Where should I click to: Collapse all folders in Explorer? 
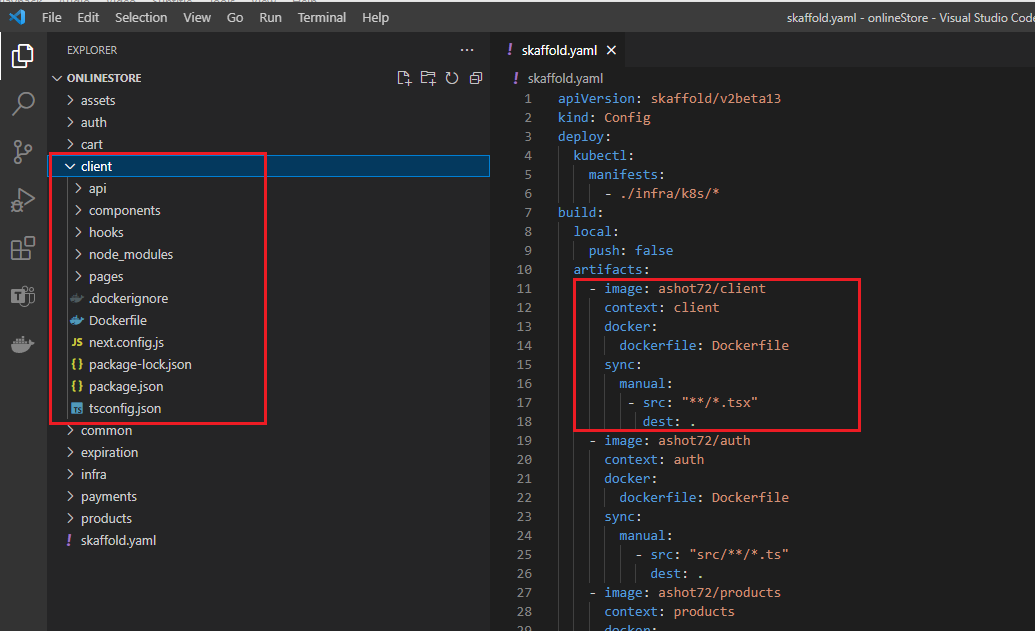click(x=476, y=78)
